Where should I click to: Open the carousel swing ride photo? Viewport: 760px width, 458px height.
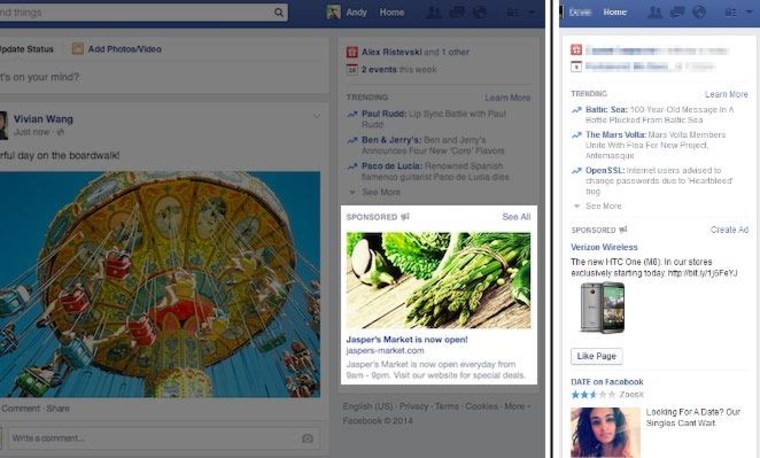click(160, 284)
